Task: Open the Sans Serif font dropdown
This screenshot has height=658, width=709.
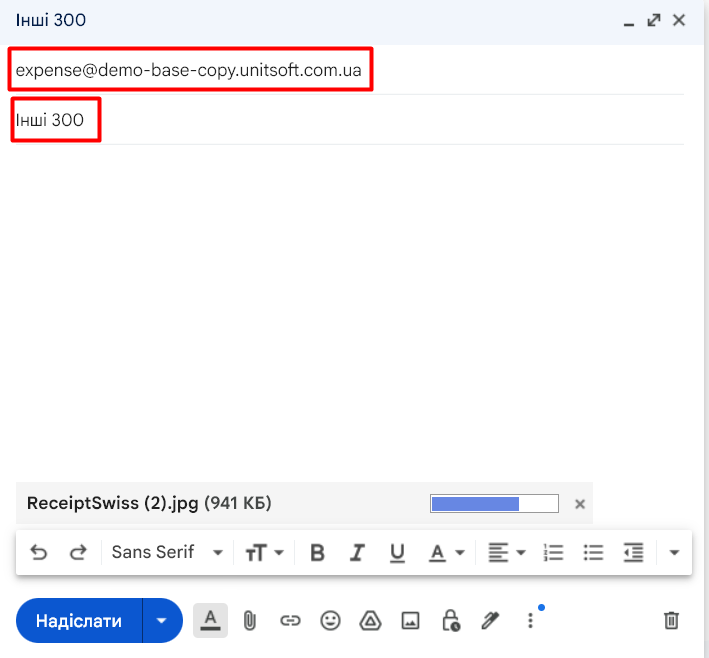Action: click(x=166, y=552)
